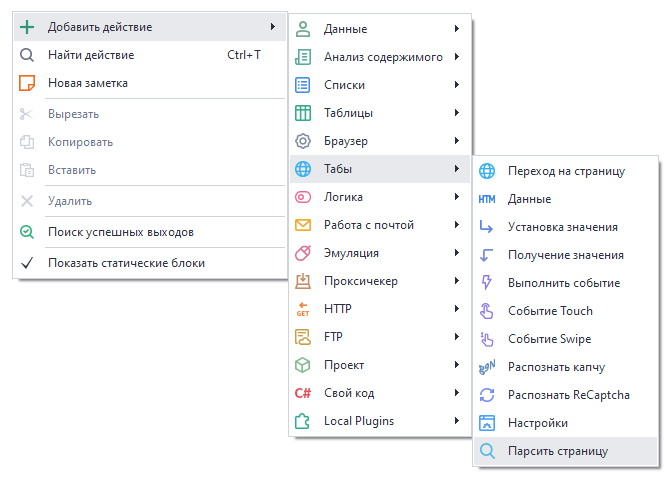Click the puzzle icon for Local Plugins
The image size is (670, 478).
click(x=303, y=421)
